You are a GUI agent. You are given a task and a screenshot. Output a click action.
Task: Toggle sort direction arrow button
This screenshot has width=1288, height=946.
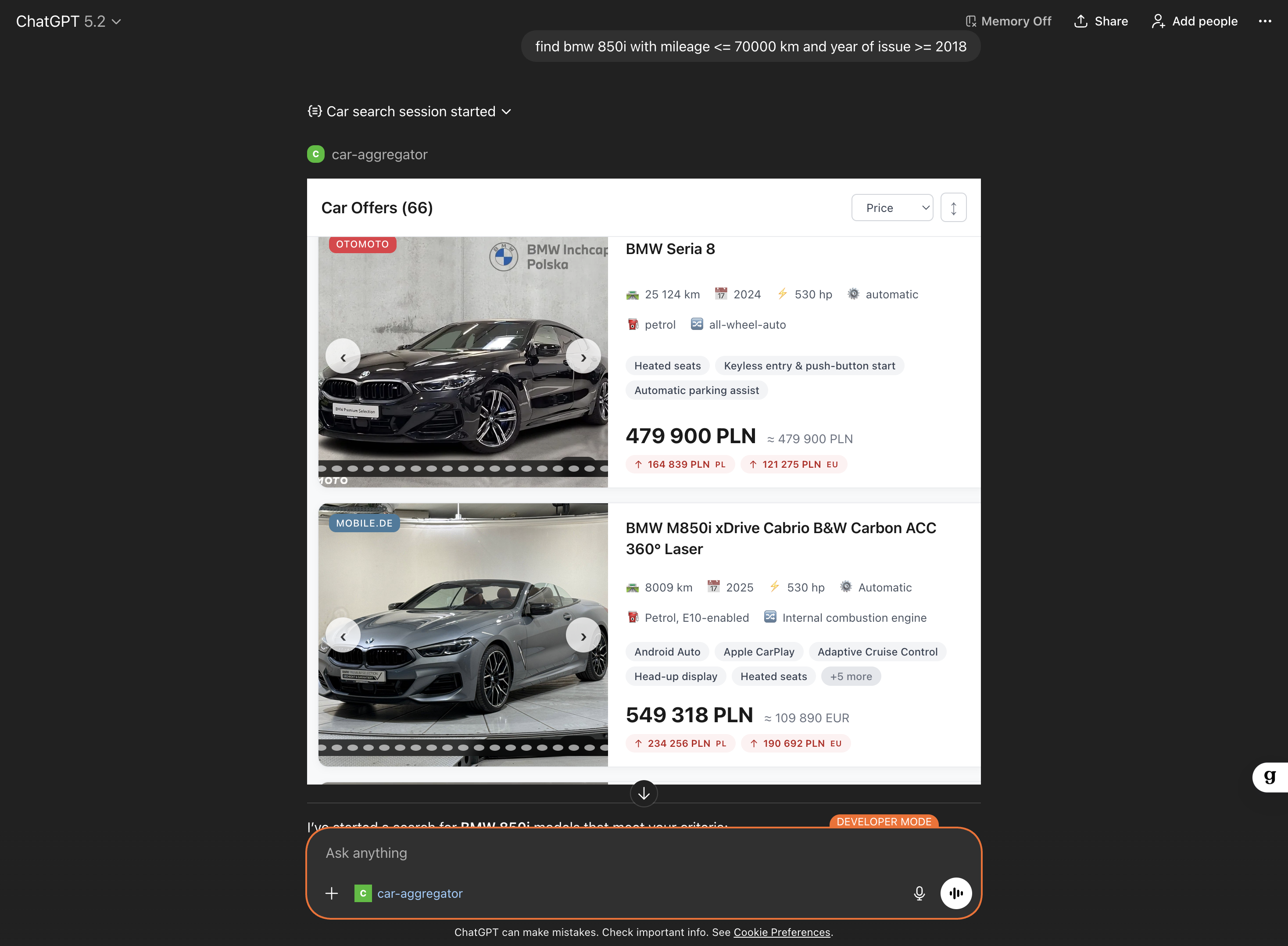tap(953, 208)
